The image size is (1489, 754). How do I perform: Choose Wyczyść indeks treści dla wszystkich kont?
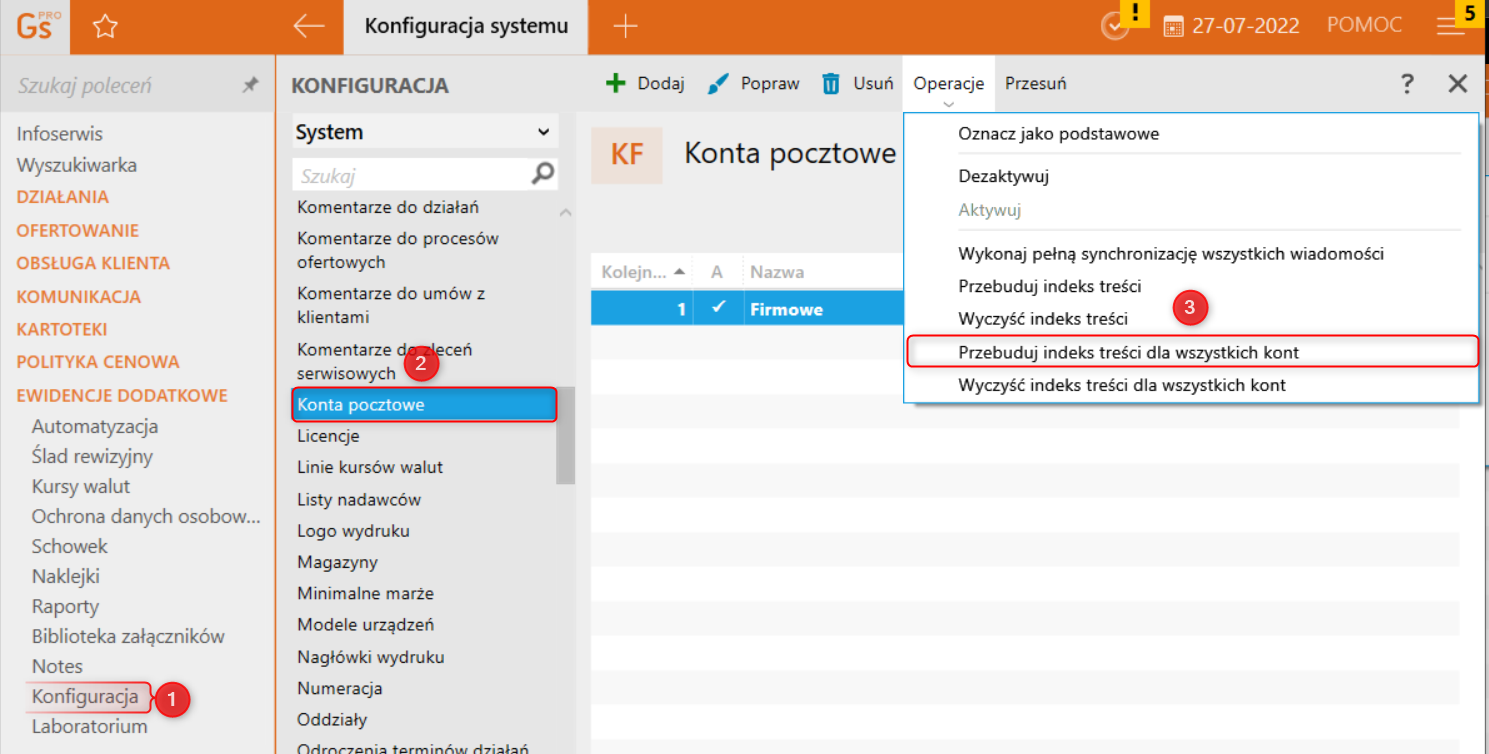[x=1122, y=385]
